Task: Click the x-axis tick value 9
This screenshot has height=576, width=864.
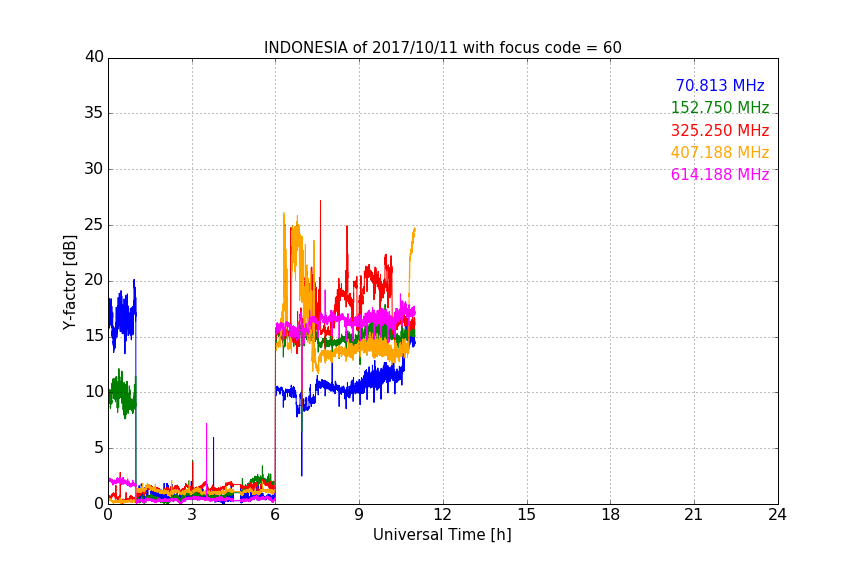Action: click(359, 515)
